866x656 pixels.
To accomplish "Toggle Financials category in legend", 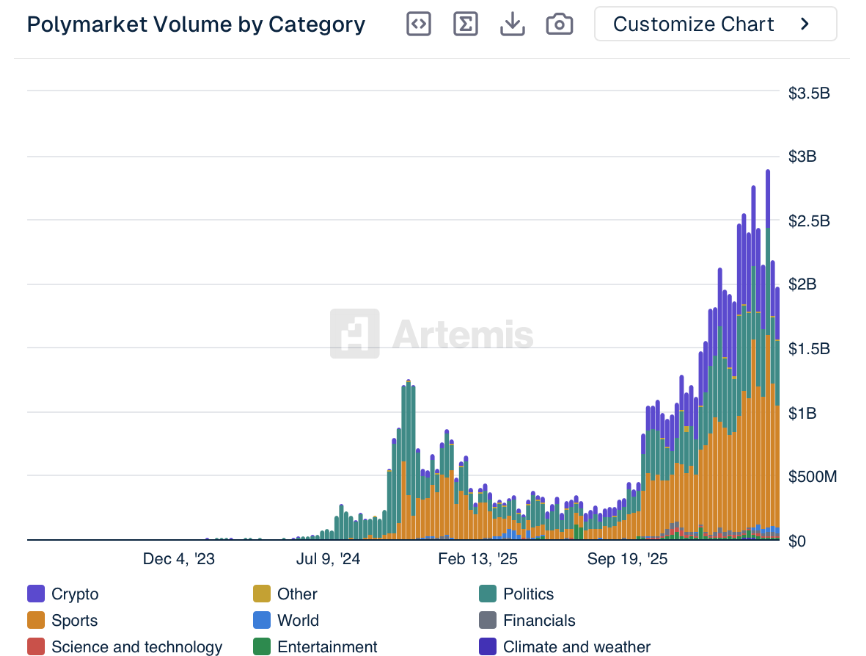I will point(539,621).
